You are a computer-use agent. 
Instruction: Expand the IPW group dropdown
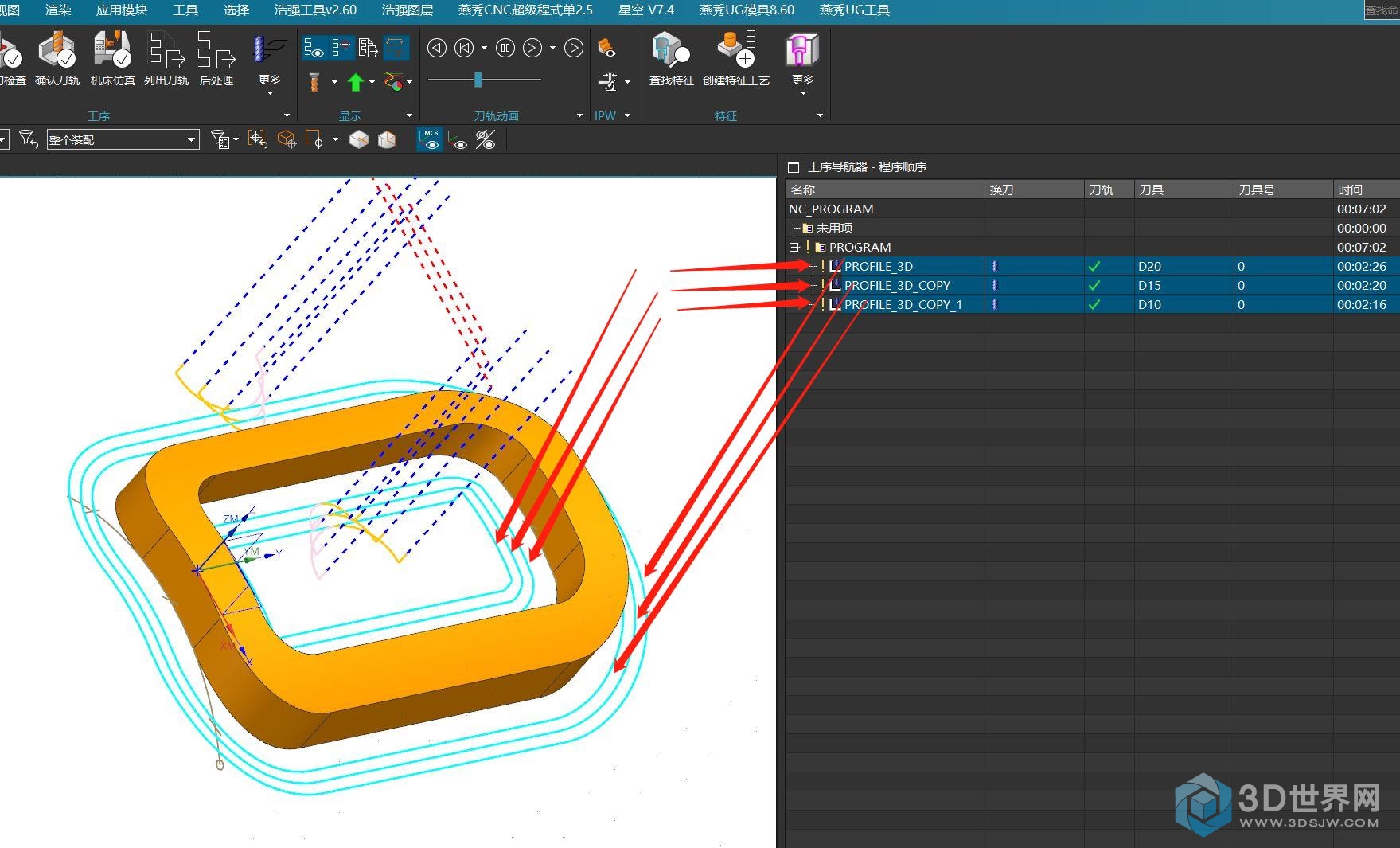[x=628, y=116]
